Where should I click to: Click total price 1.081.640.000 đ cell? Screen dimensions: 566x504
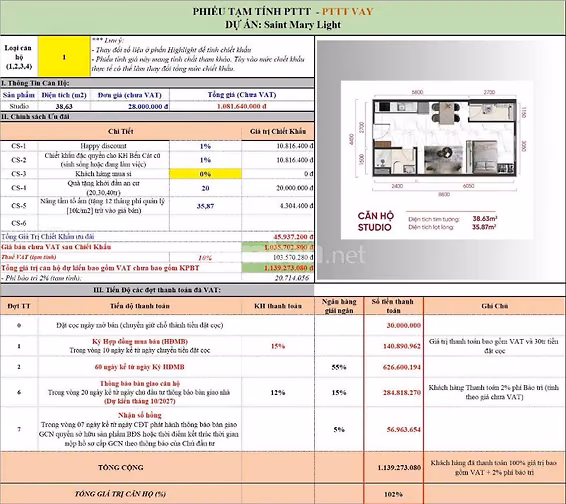point(242,106)
